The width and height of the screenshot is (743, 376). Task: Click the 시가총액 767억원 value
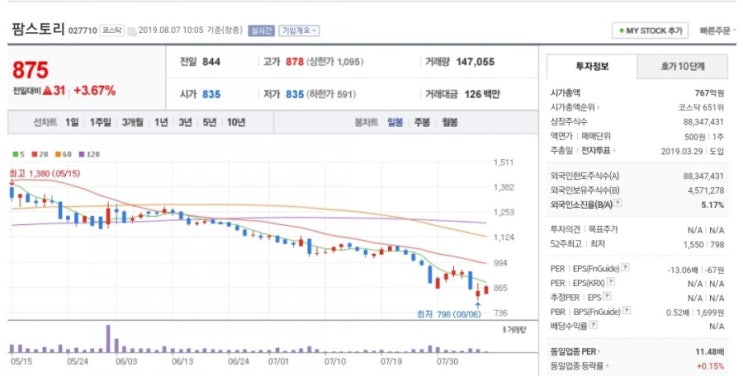click(x=709, y=93)
